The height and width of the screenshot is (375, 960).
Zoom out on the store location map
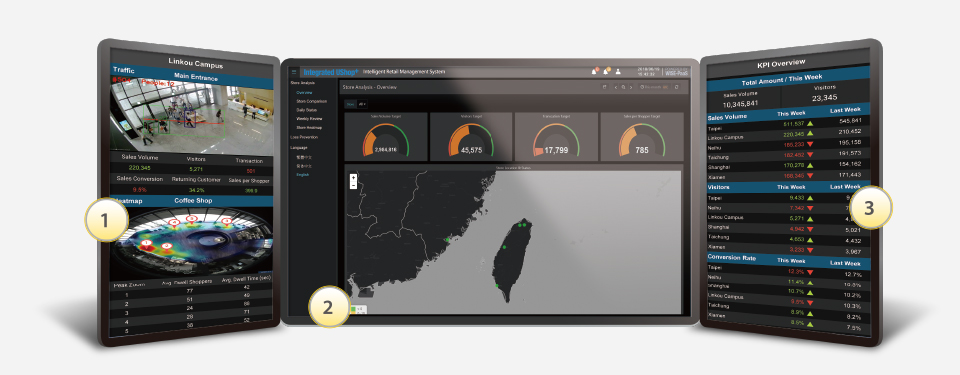[x=353, y=185]
